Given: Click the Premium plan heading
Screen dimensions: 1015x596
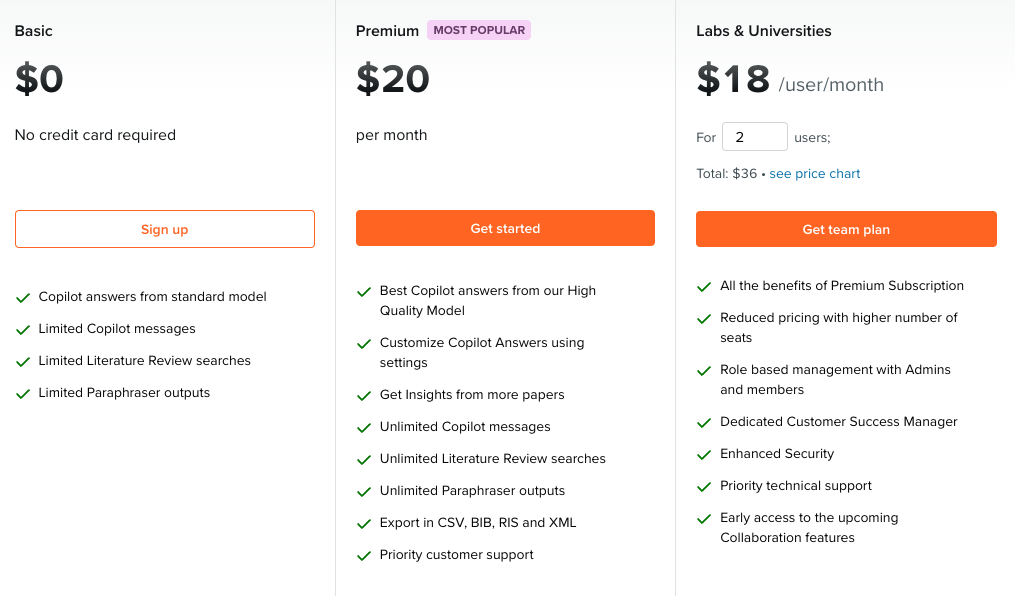Looking at the screenshot, I should 387,31.
